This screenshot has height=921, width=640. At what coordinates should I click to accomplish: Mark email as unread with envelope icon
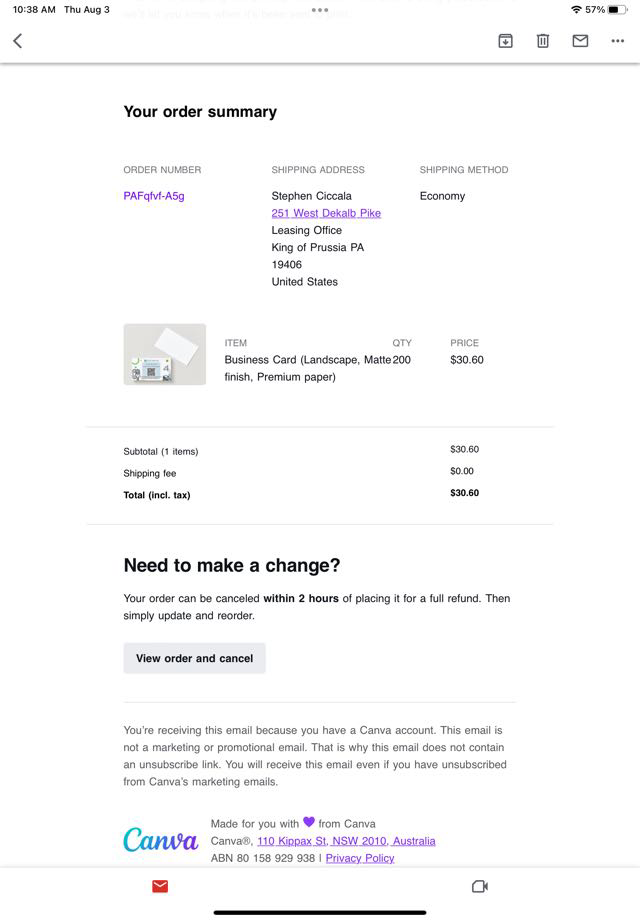coord(580,41)
